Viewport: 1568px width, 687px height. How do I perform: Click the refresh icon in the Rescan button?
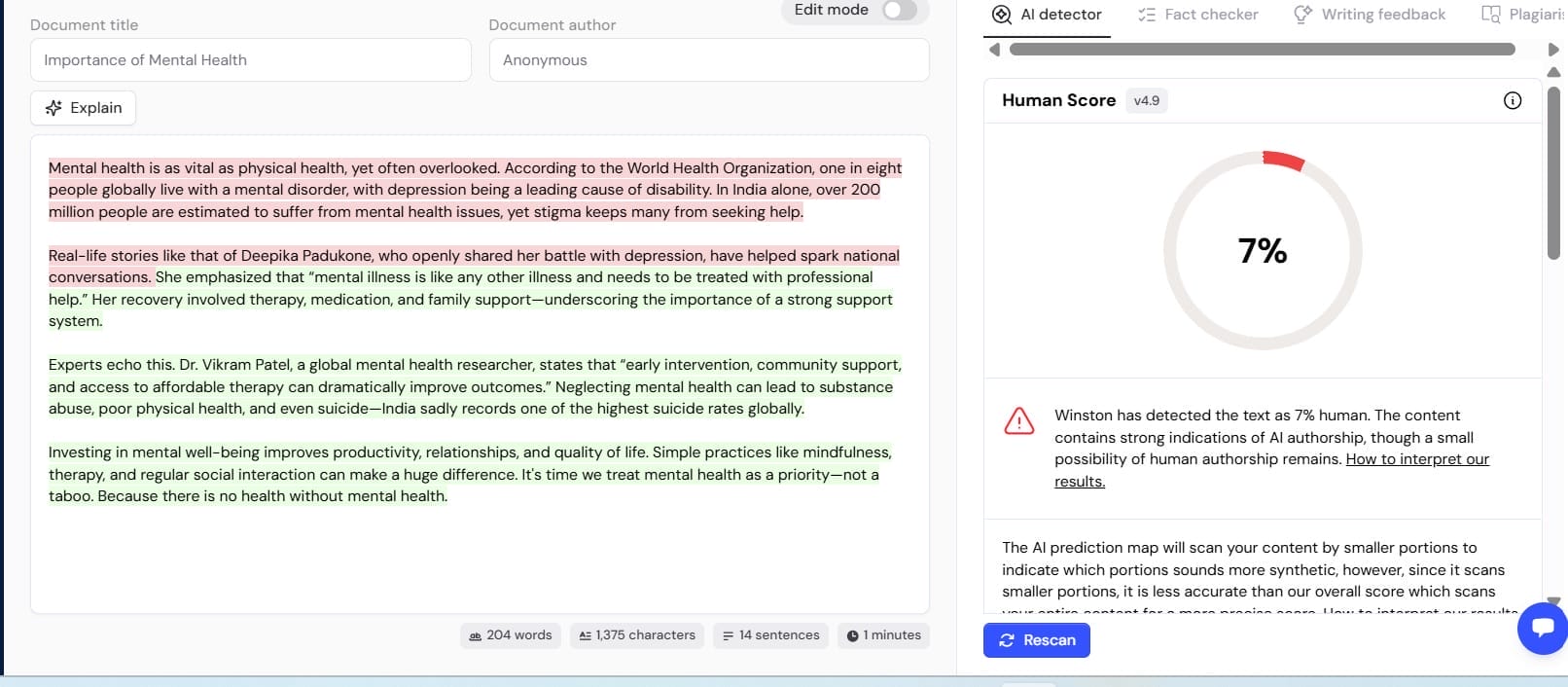click(x=1007, y=640)
